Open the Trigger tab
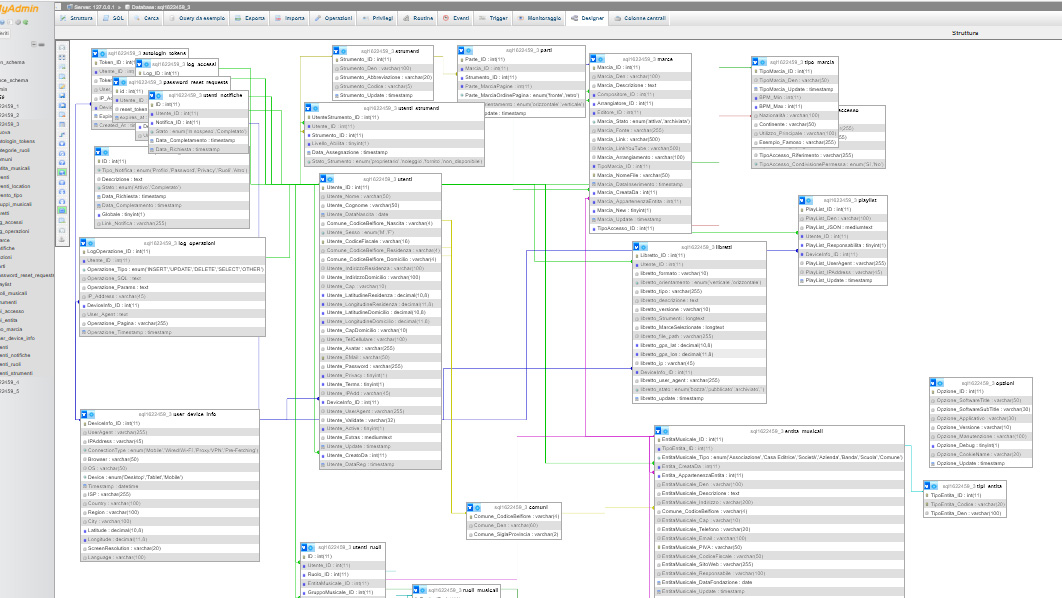Image resolution: width=1062 pixels, height=598 pixels. pos(493,18)
